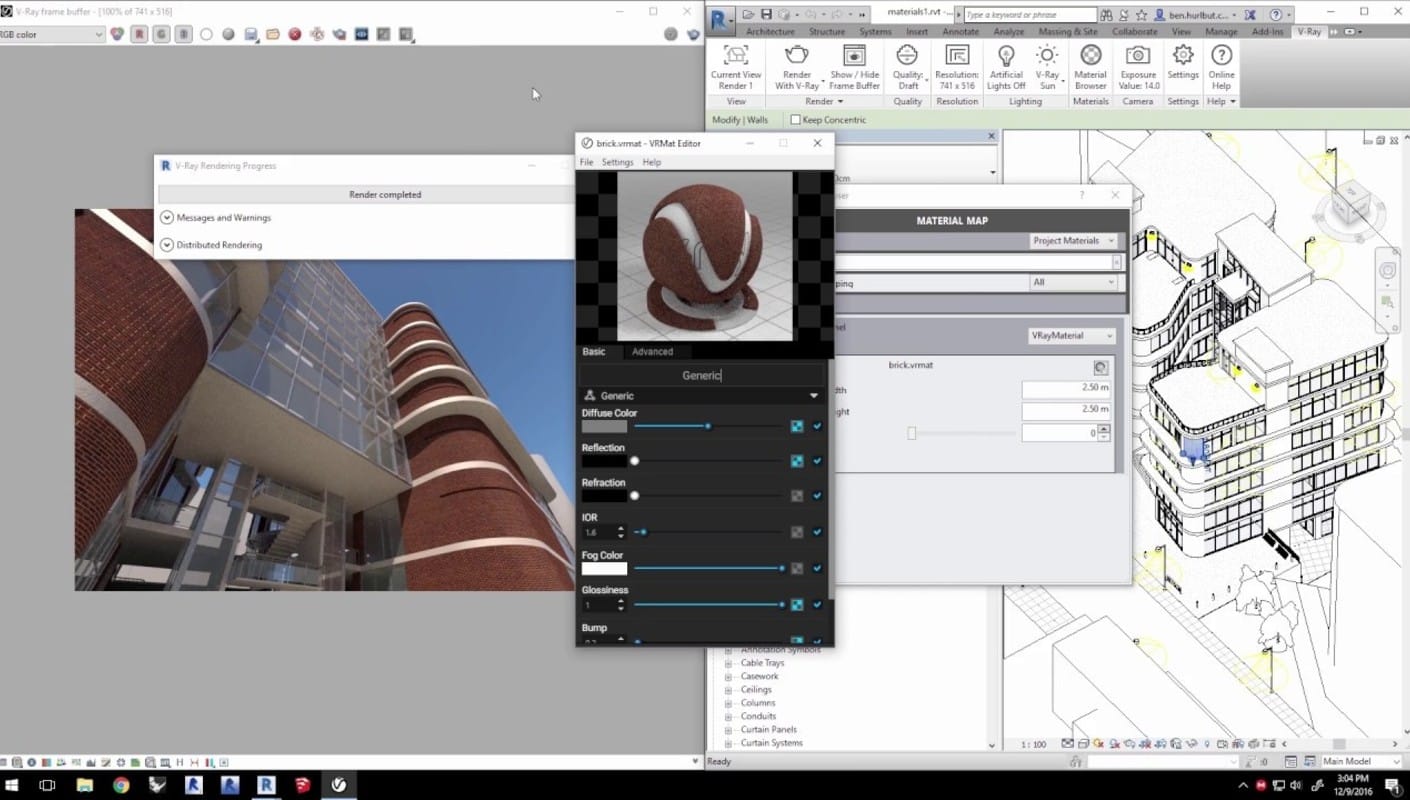
Task: Click the Windows Start button
Action: [x=14, y=785]
